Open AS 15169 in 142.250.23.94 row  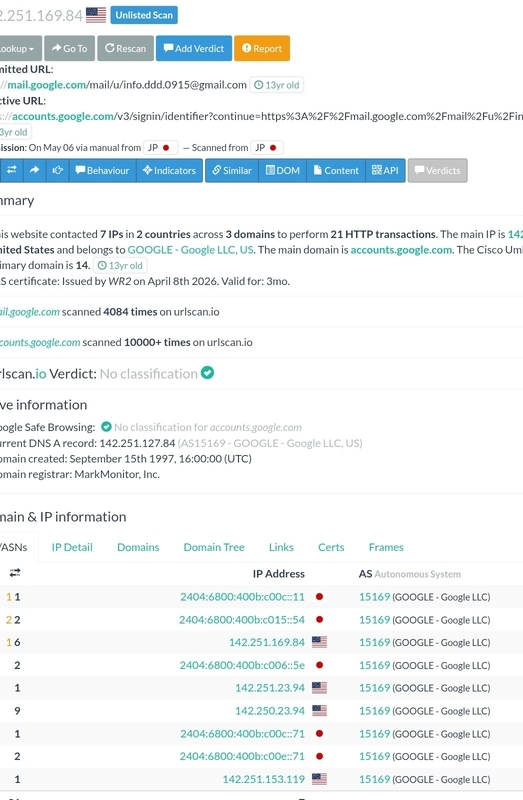point(375,711)
